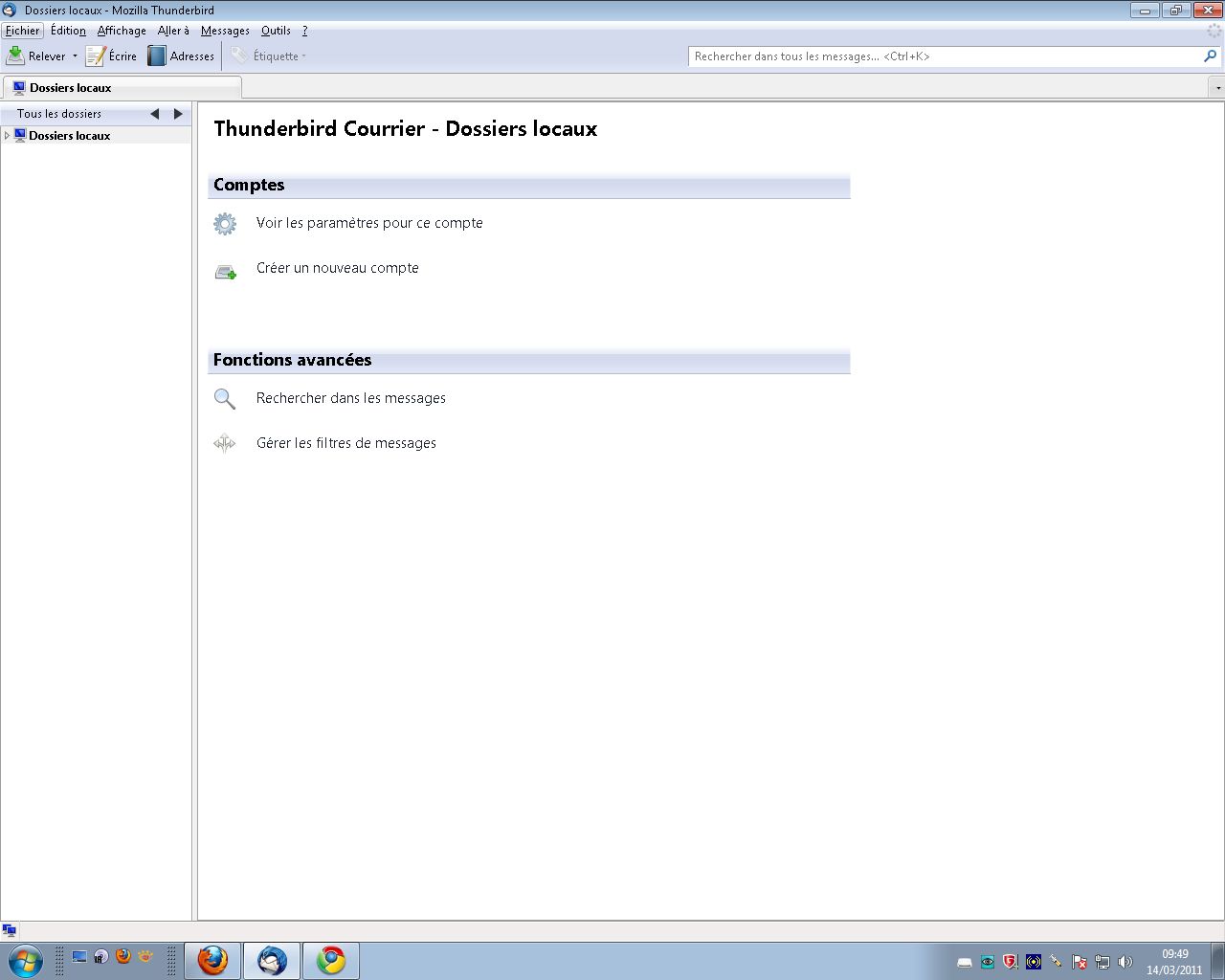Open the Aller à menu

[x=173, y=31]
